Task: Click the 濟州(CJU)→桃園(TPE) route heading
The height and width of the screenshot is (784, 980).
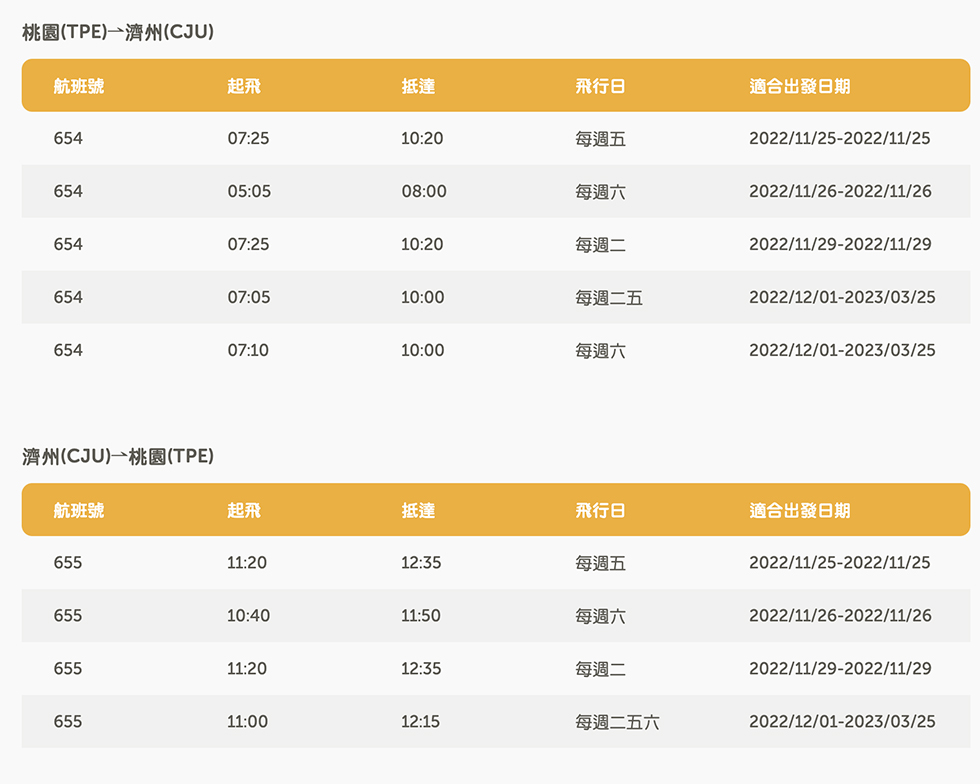Action: [x=118, y=456]
